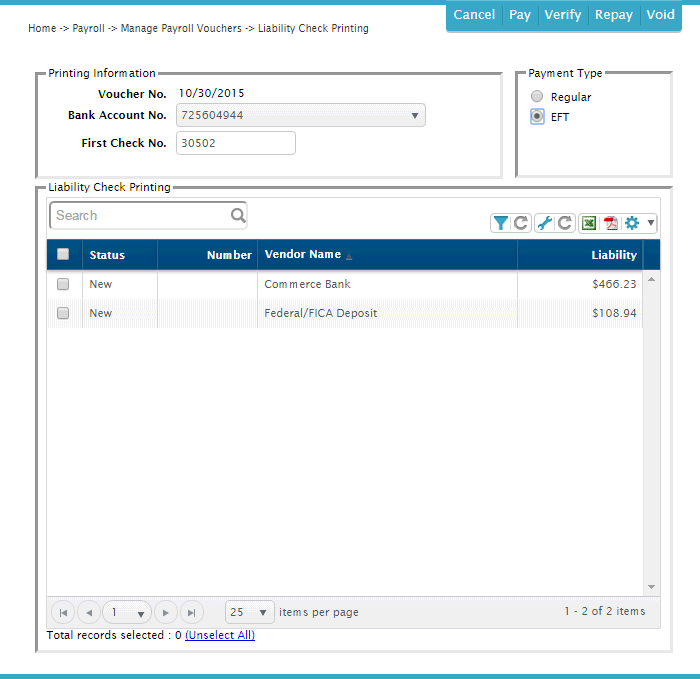Click the New status in Commerce Bank row
The width and height of the screenshot is (700, 679).
[x=100, y=284]
